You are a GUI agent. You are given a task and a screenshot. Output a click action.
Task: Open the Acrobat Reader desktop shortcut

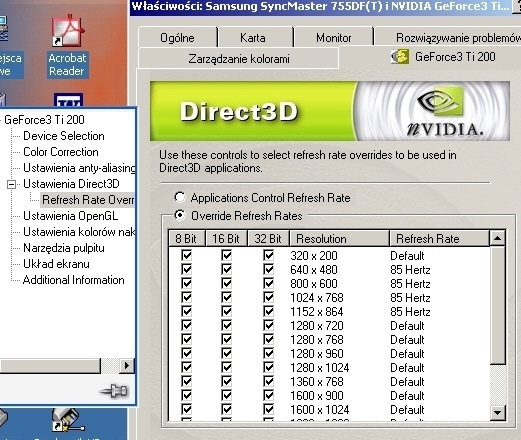tap(68, 46)
